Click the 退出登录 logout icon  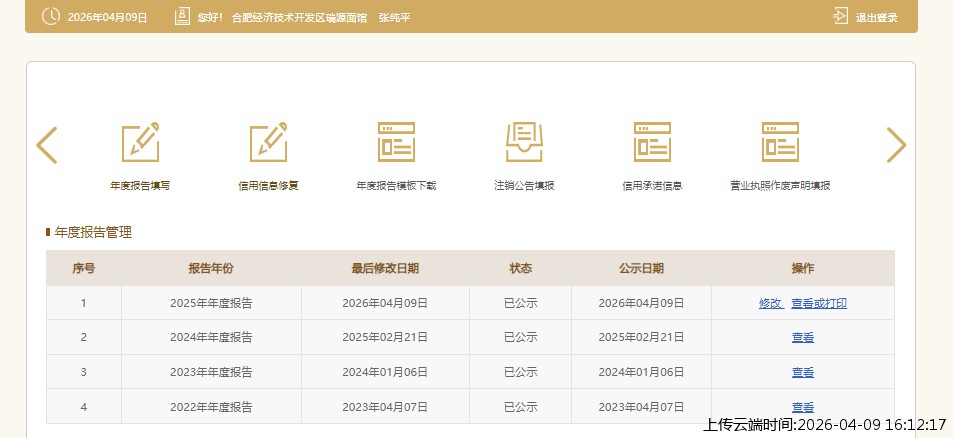tap(840, 17)
